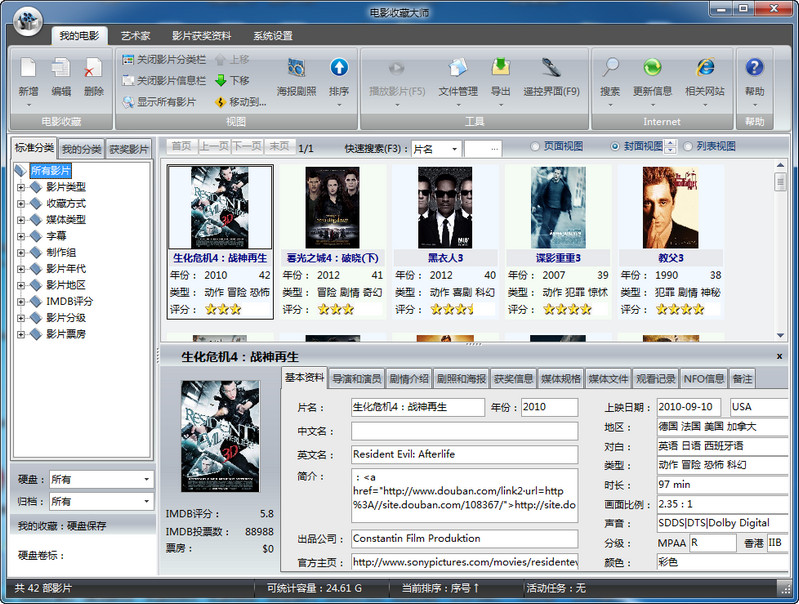Viewport: 799px width, 604px height.
Task: Select the 列表视图 radio button
Action: [x=687, y=147]
